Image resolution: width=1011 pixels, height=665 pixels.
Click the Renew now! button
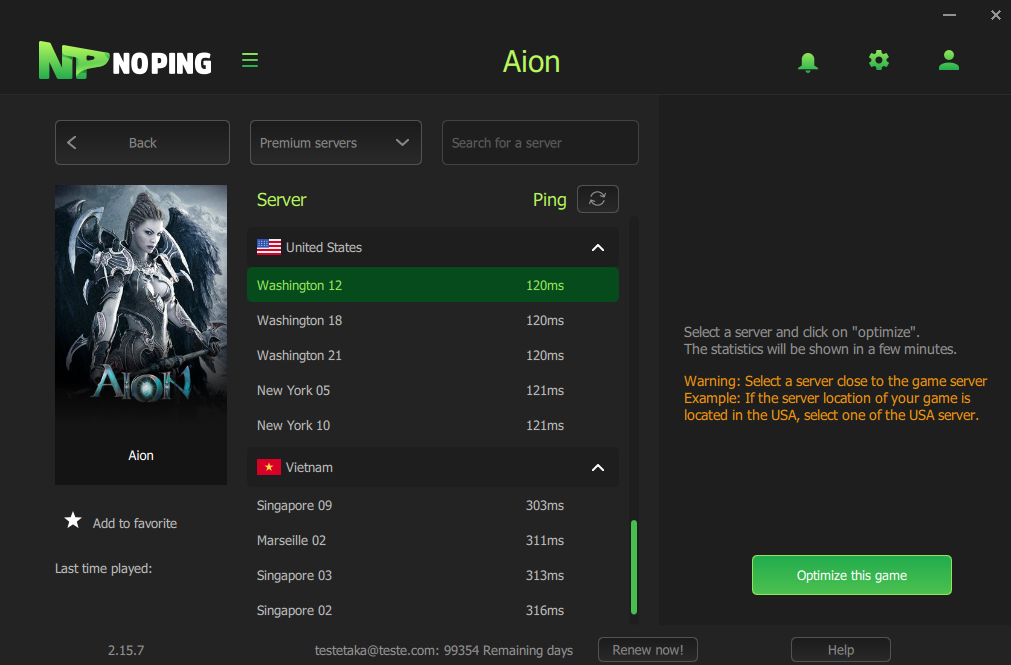tap(647, 650)
